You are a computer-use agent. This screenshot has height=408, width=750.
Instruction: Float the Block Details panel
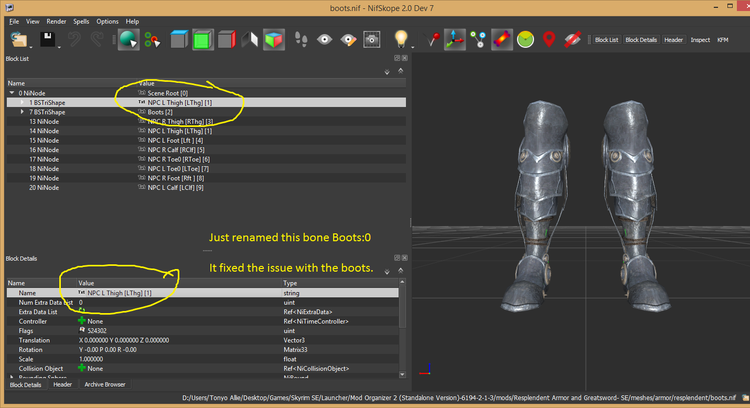pos(397,258)
